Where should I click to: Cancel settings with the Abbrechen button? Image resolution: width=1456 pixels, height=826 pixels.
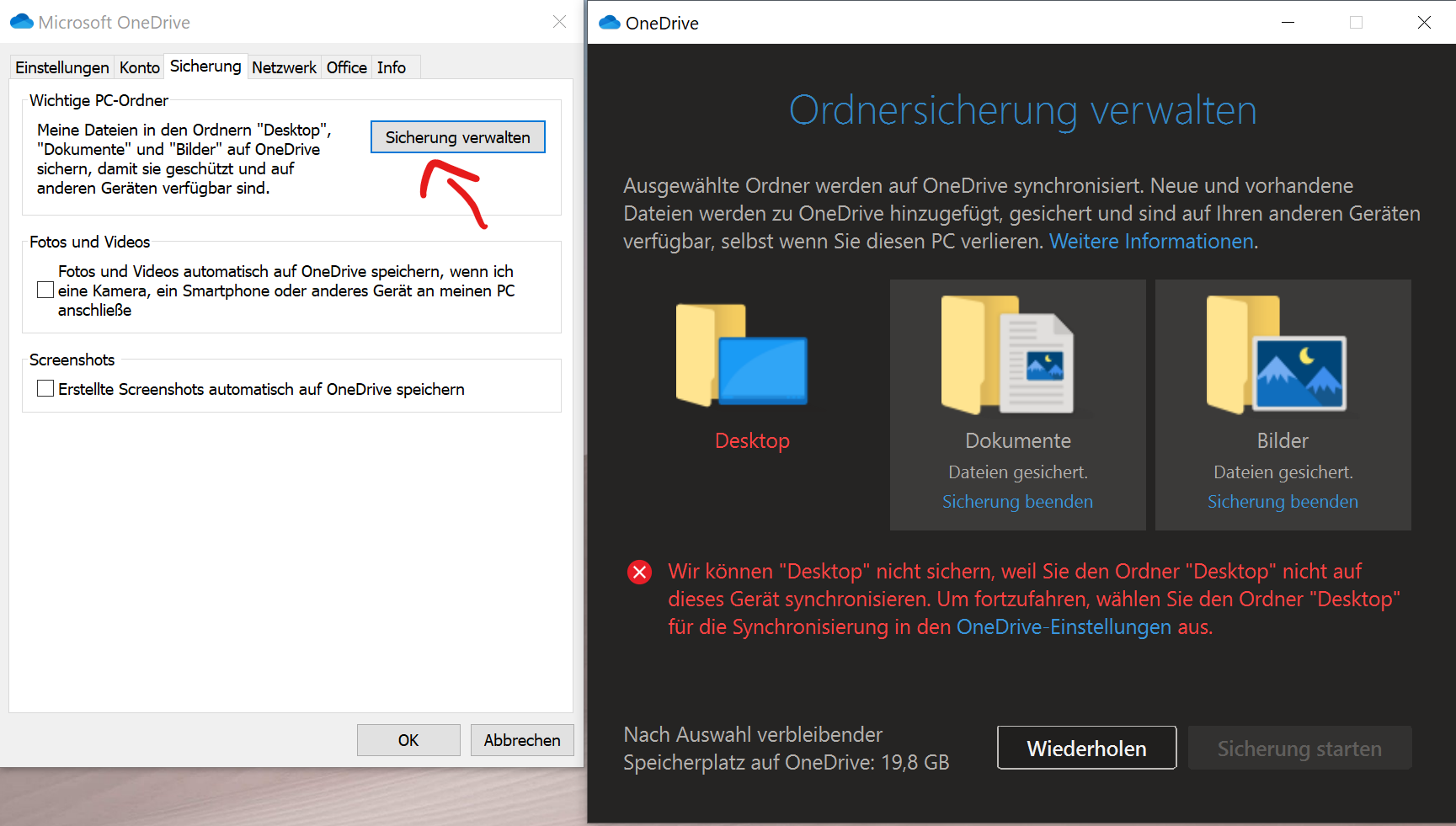pos(522,740)
